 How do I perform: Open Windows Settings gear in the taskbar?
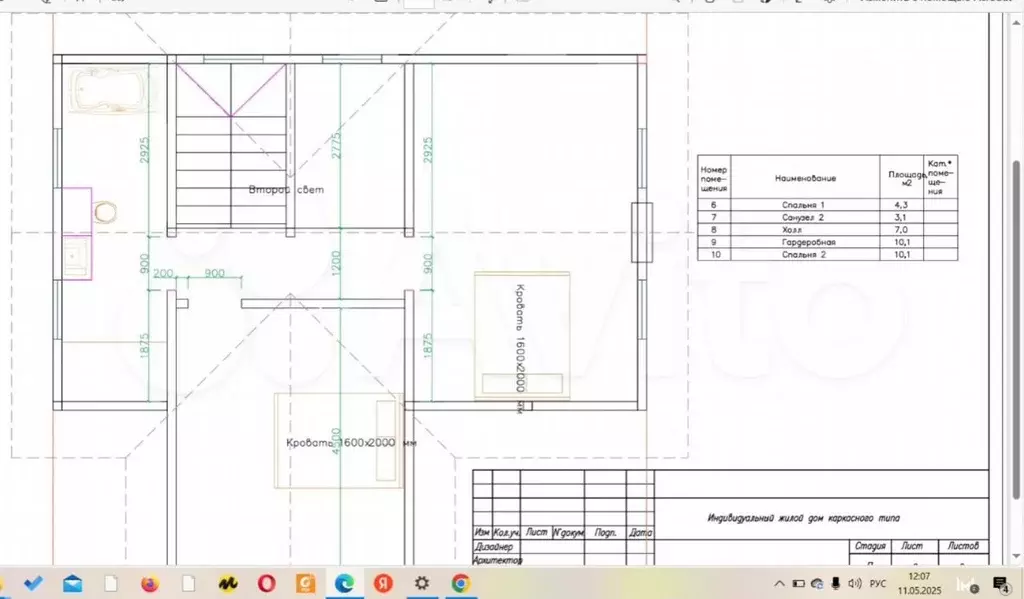click(422, 583)
